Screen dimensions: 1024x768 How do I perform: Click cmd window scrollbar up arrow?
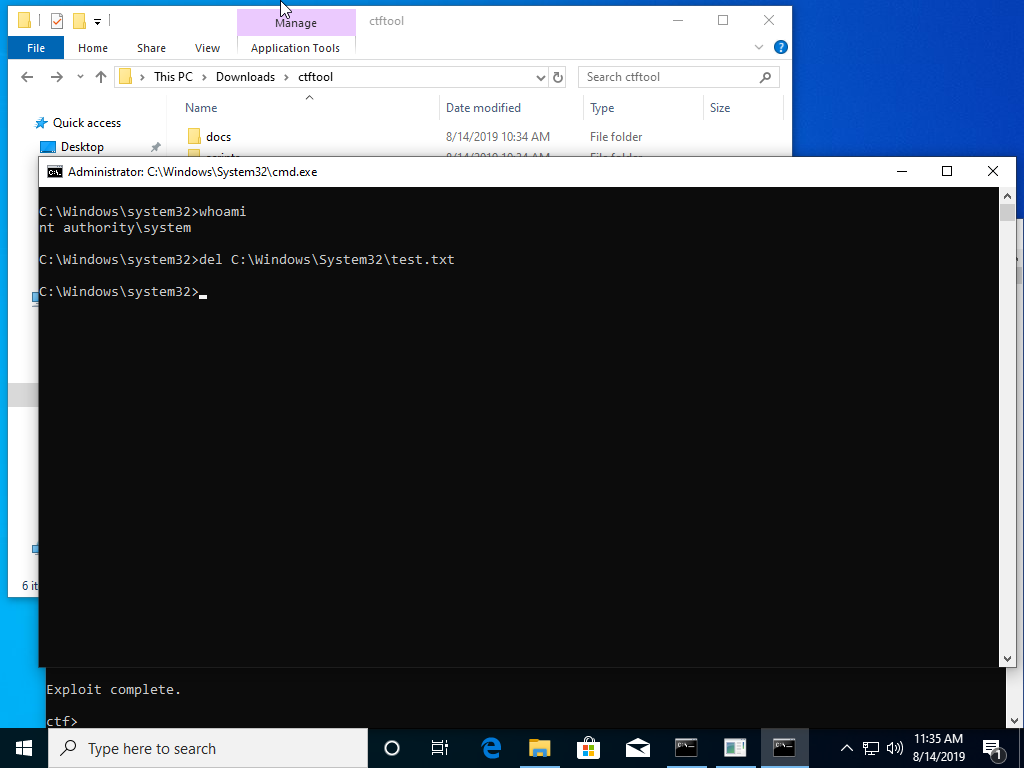click(x=1007, y=196)
